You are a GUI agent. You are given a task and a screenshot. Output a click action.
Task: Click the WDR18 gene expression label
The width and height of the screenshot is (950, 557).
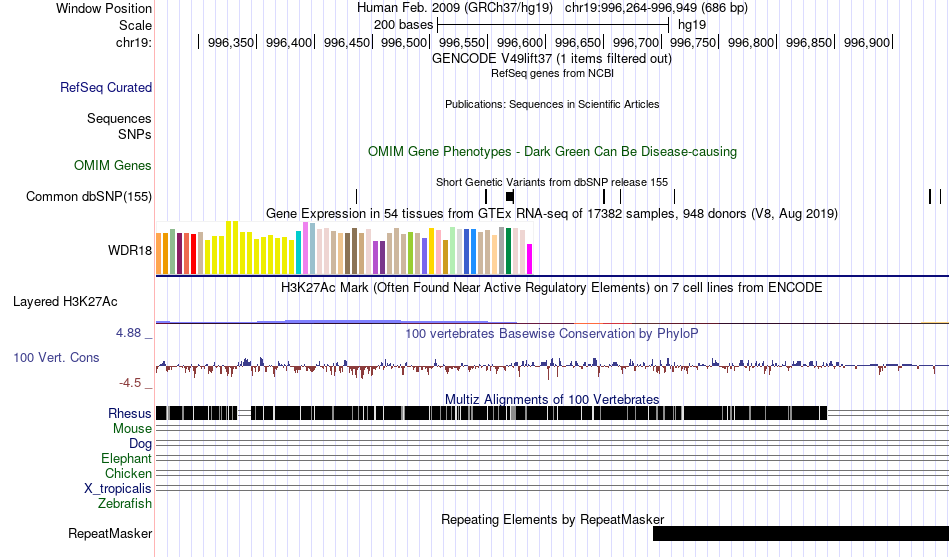(x=130, y=250)
